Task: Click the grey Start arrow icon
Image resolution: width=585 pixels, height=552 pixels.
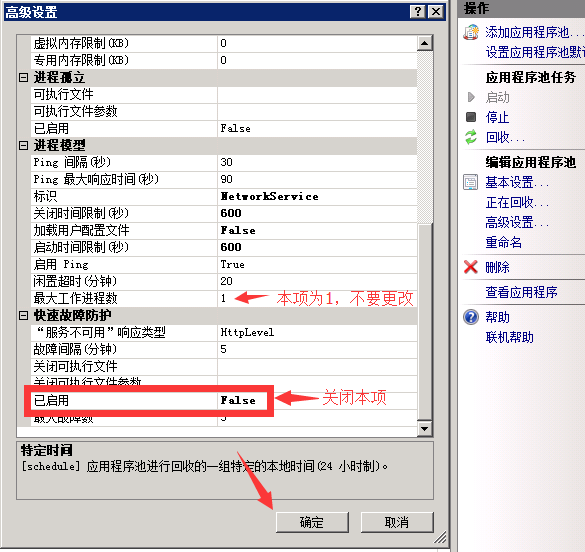Action: click(471, 97)
